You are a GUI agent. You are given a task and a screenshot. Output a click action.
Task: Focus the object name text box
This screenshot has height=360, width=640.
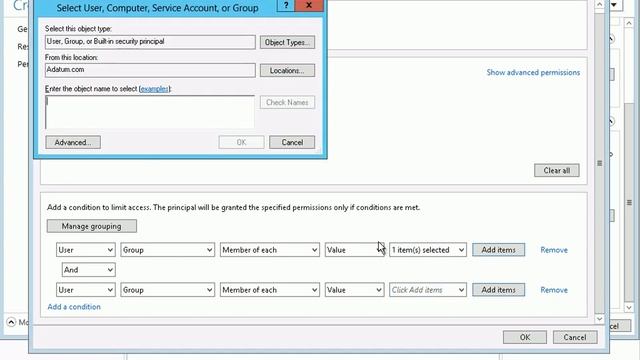(x=150, y=112)
